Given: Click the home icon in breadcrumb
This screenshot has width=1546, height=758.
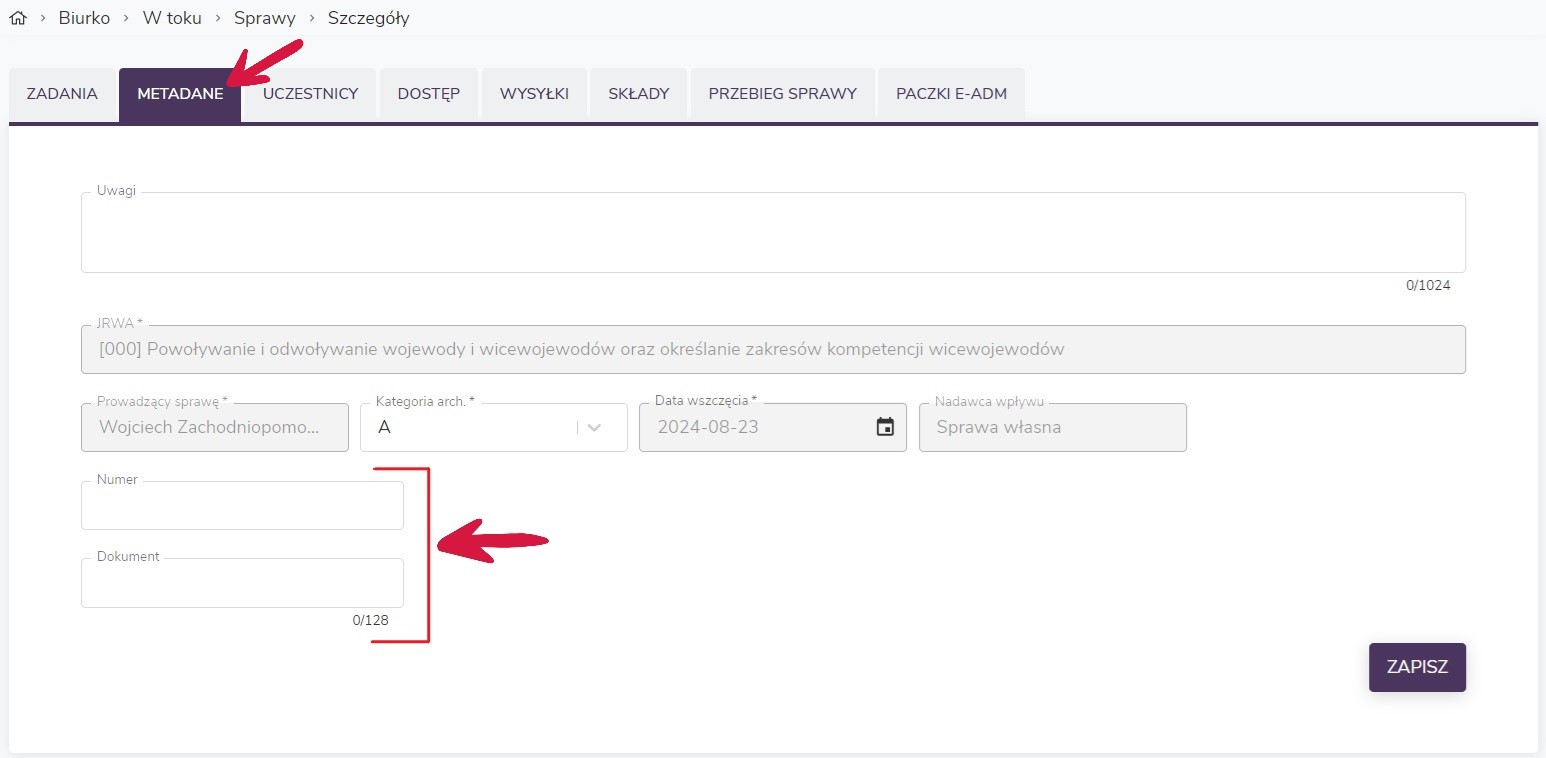Looking at the screenshot, I should click(17, 18).
